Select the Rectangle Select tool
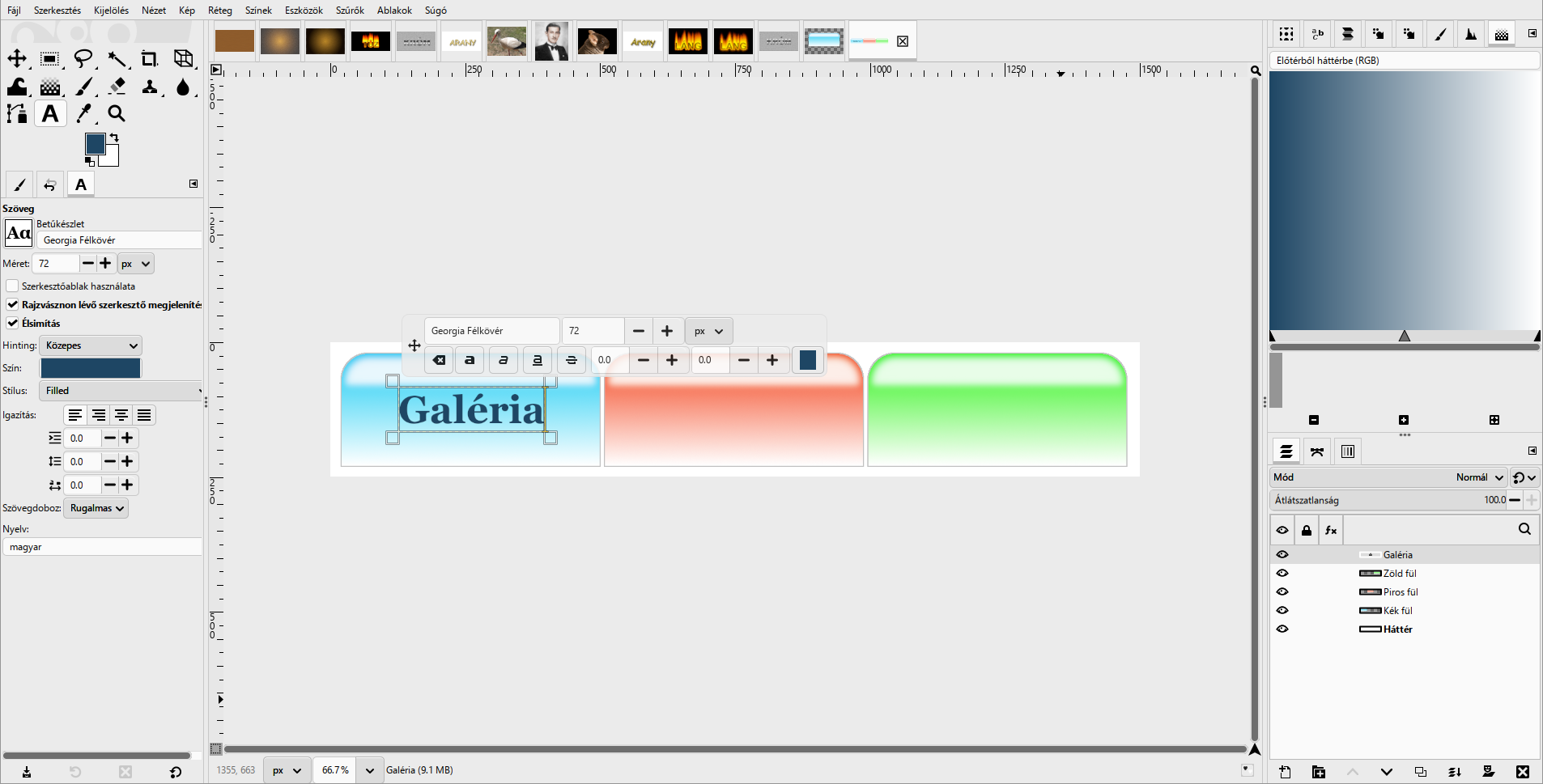Viewport: 1543px width, 784px height. coord(50,58)
